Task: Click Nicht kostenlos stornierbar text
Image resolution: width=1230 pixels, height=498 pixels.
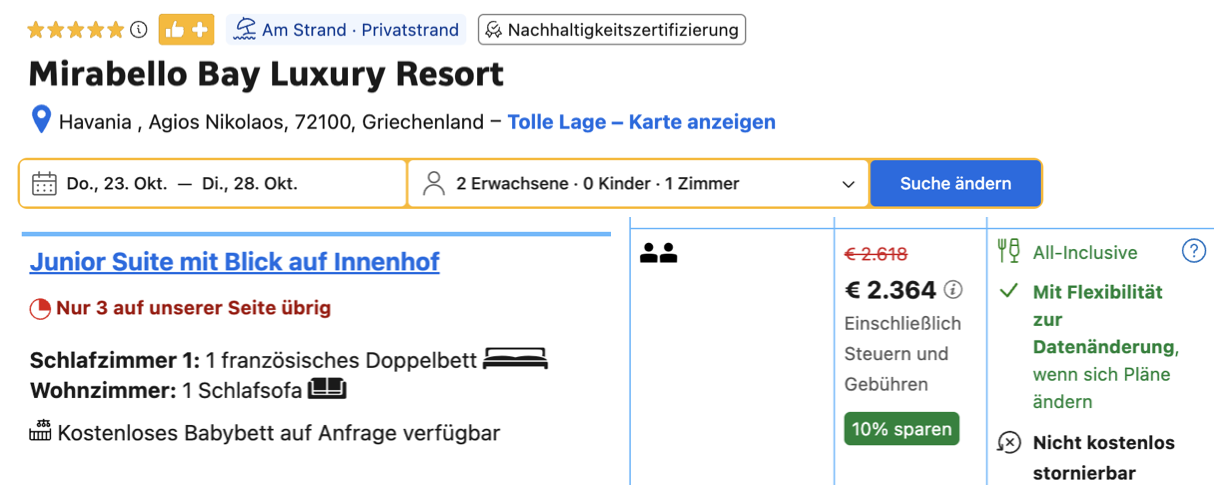Action: [1104, 458]
